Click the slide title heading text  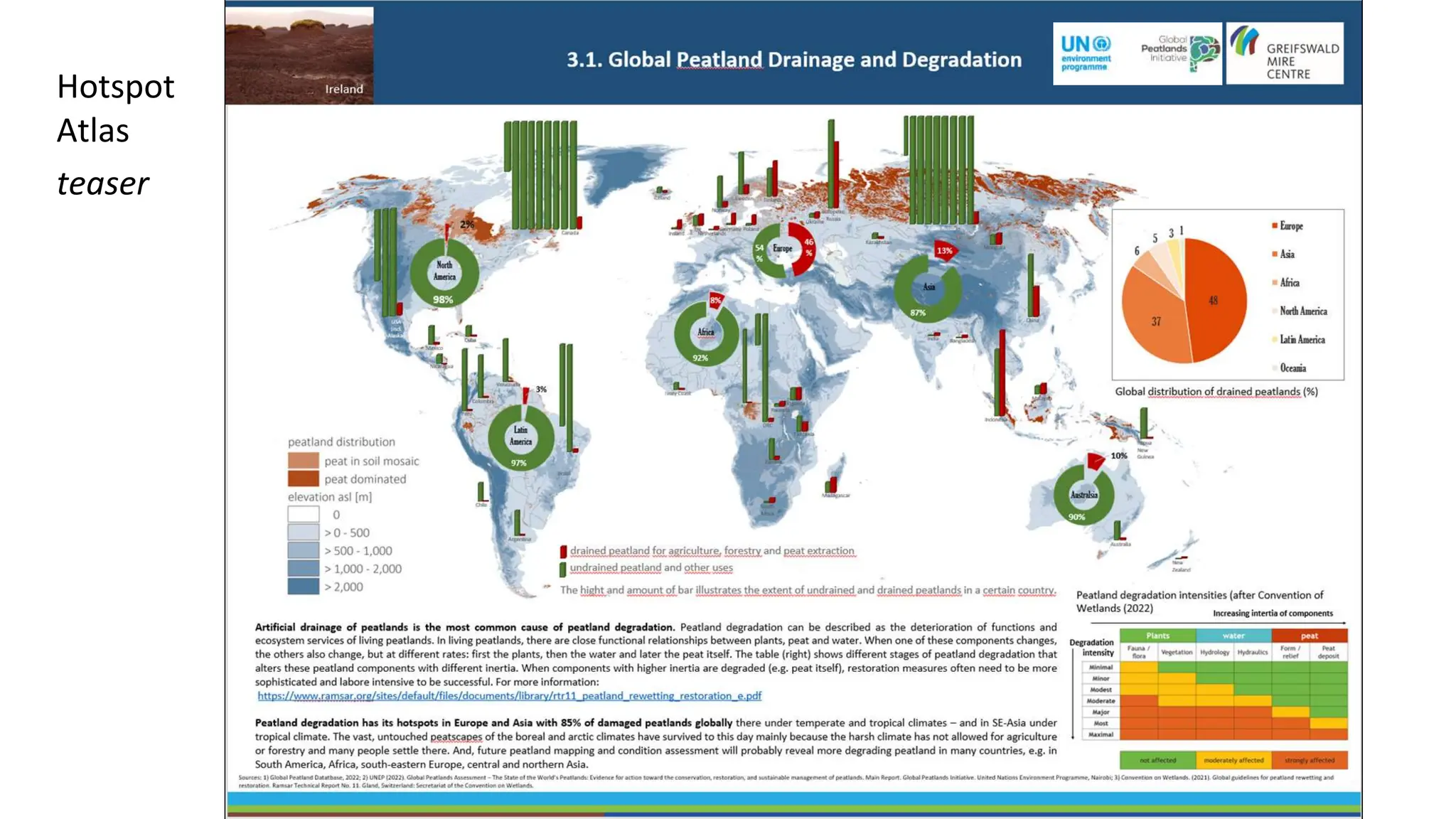point(793,60)
